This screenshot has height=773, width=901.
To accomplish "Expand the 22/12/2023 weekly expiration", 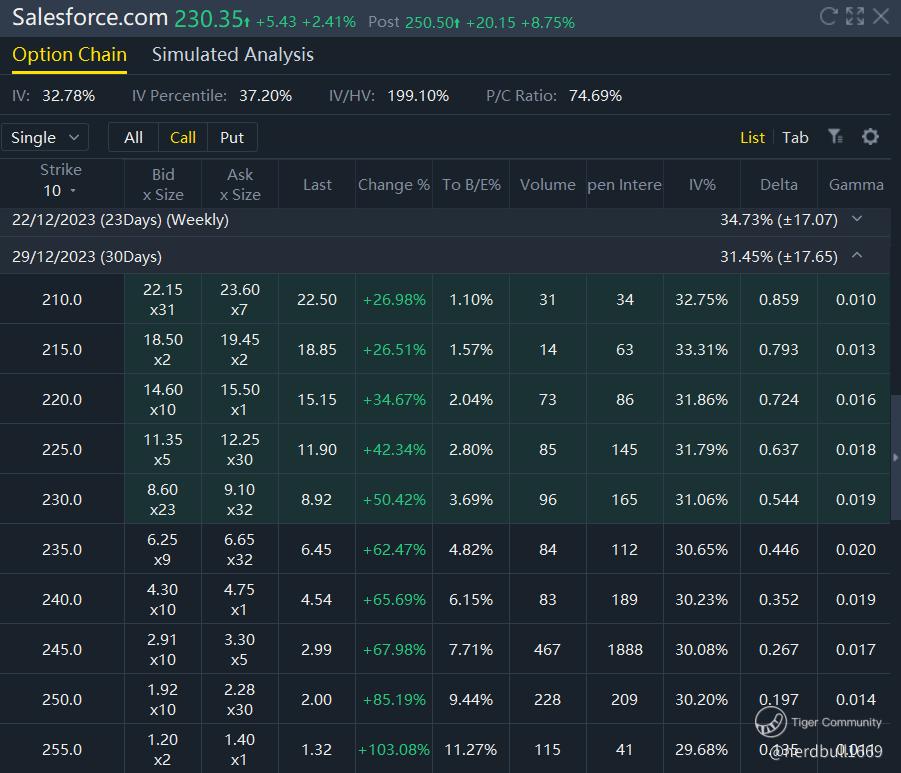I will (856, 219).
